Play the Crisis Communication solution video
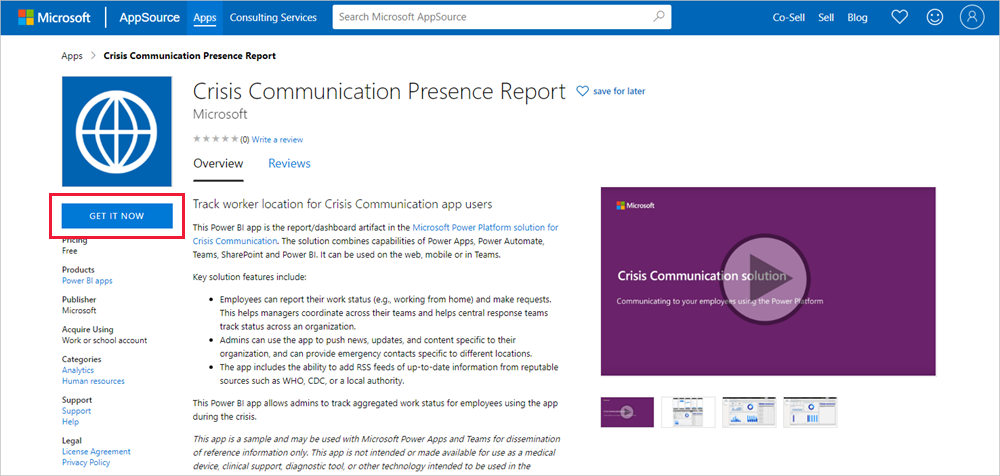 pos(764,279)
